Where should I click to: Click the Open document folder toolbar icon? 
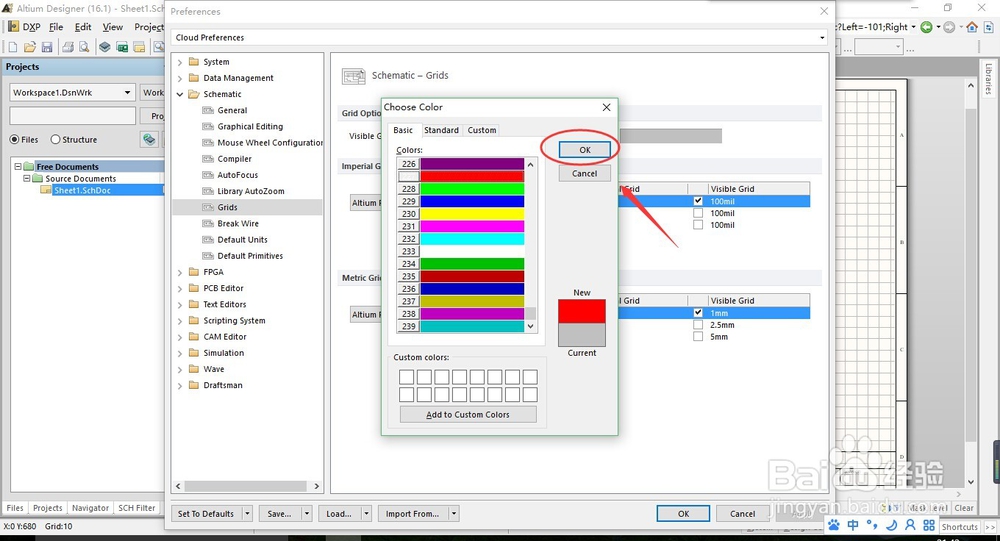(x=30, y=47)
